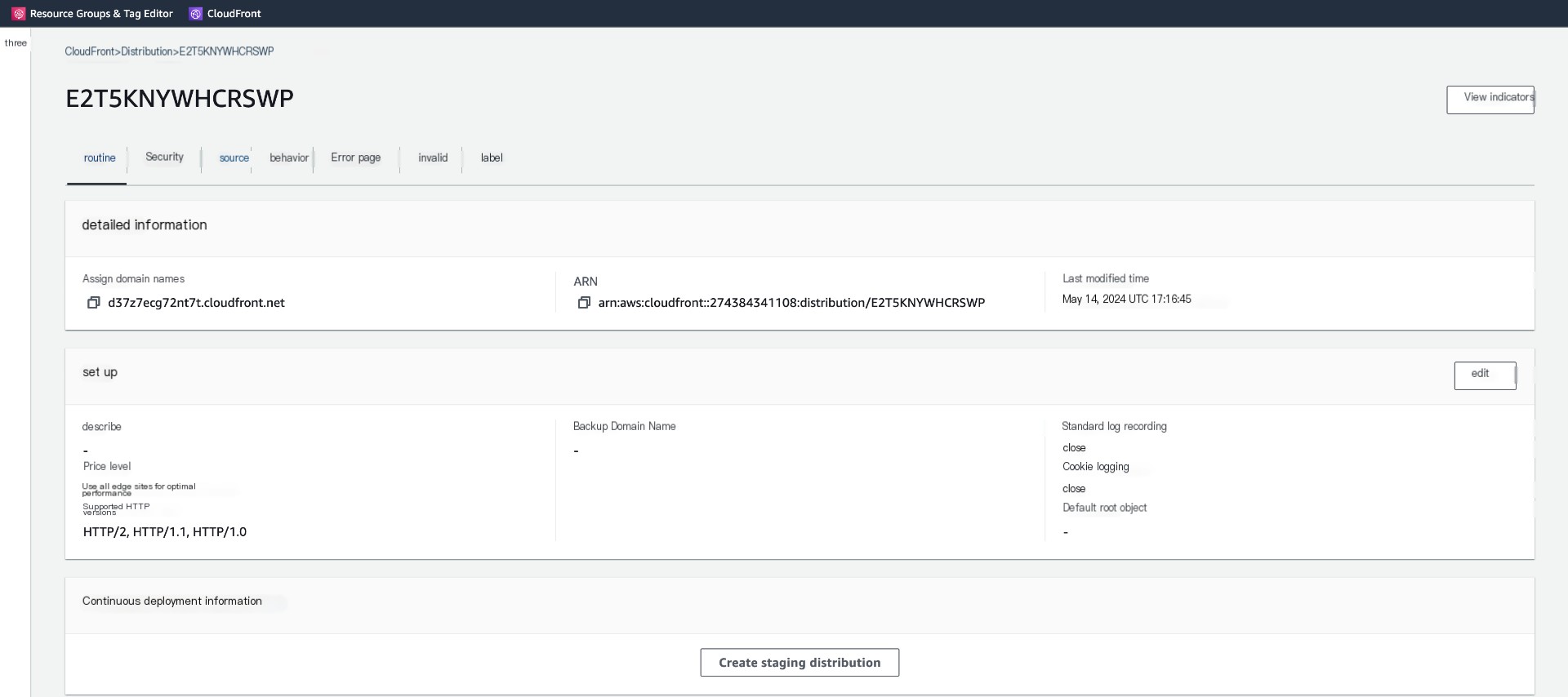Copy the cloudfront.net domain name icon
This screenshot has width=1568, height=697.
point(94,303)
